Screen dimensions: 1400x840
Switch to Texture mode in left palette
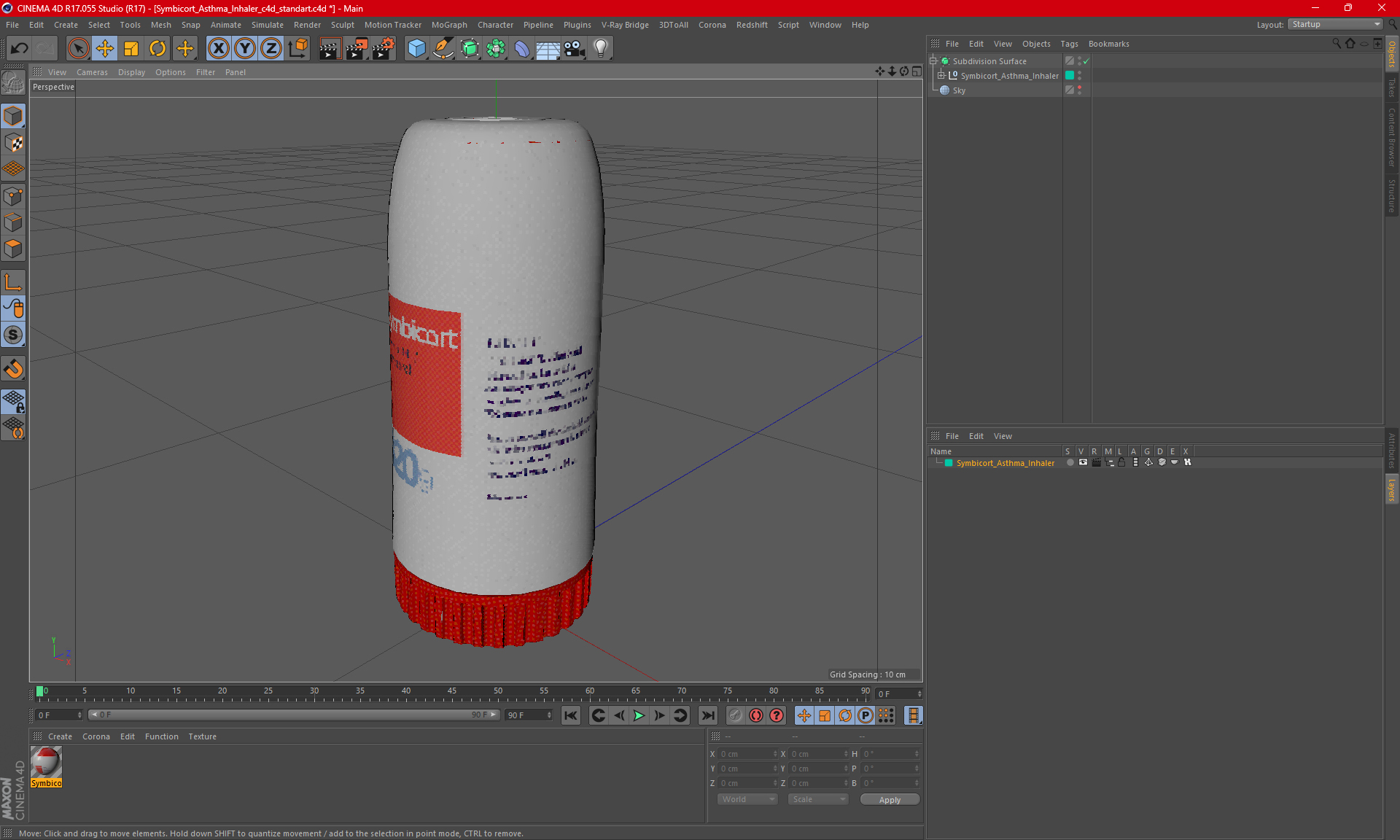click(13, 143)
